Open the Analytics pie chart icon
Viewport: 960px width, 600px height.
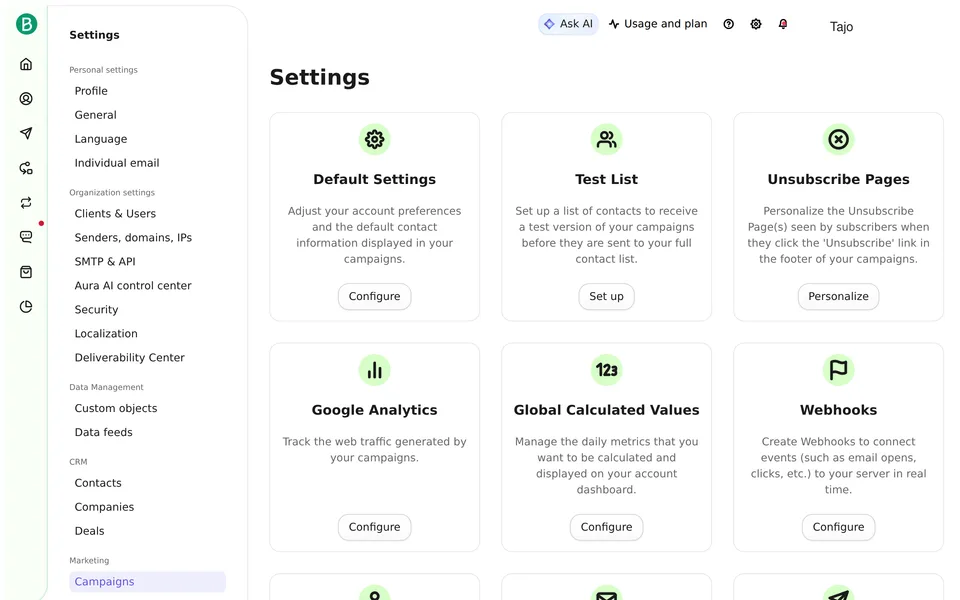[26, 307]
